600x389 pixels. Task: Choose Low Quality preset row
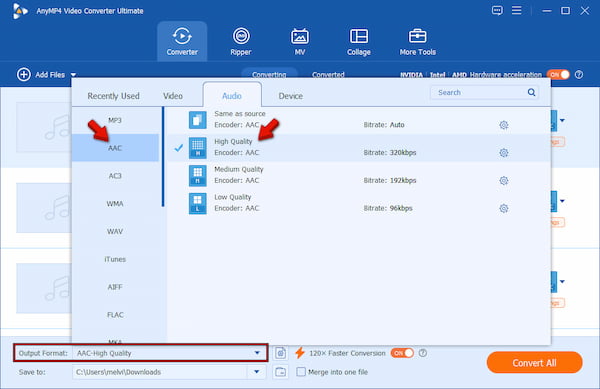coord(359,203)
